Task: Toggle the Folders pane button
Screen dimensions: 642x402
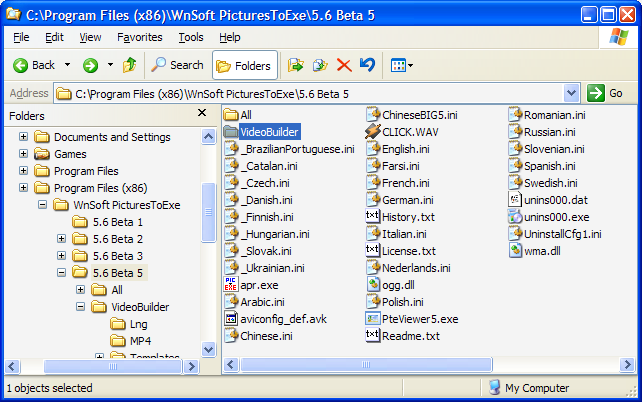Action: (245, 65)
